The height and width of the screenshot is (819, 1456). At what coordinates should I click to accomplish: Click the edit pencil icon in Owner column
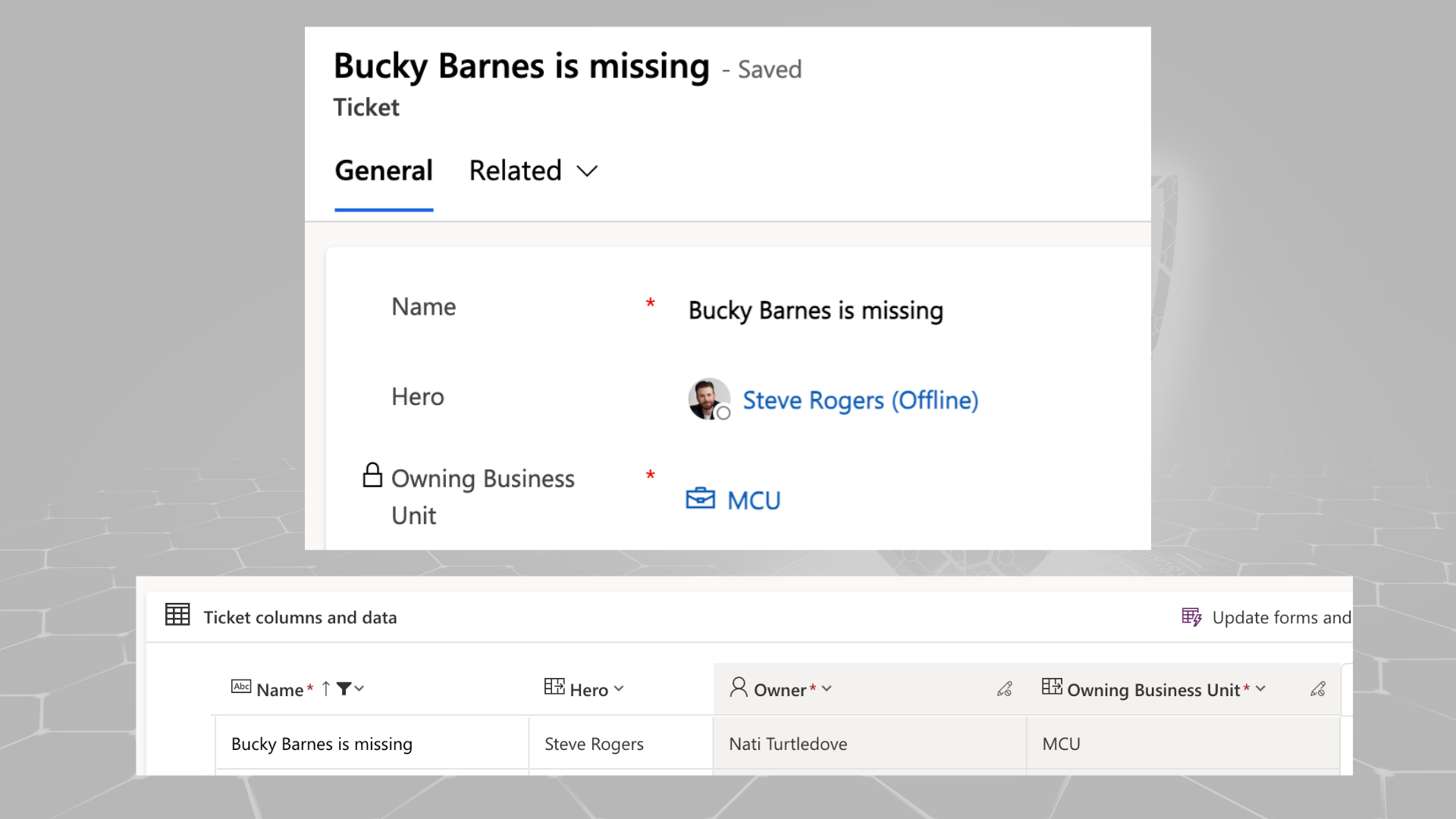(x=1005, y=689)
